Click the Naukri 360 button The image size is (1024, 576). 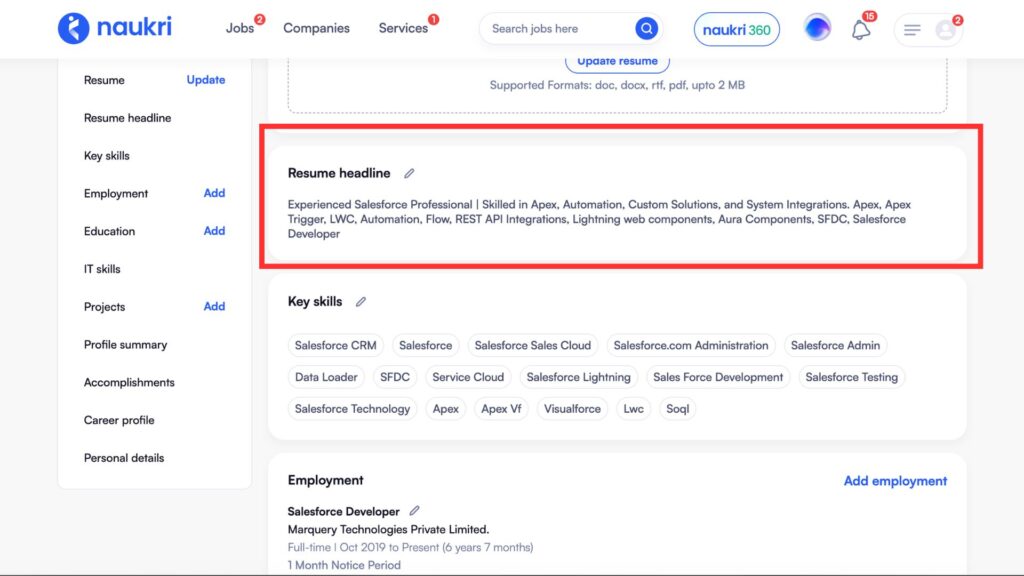[736, 30]
